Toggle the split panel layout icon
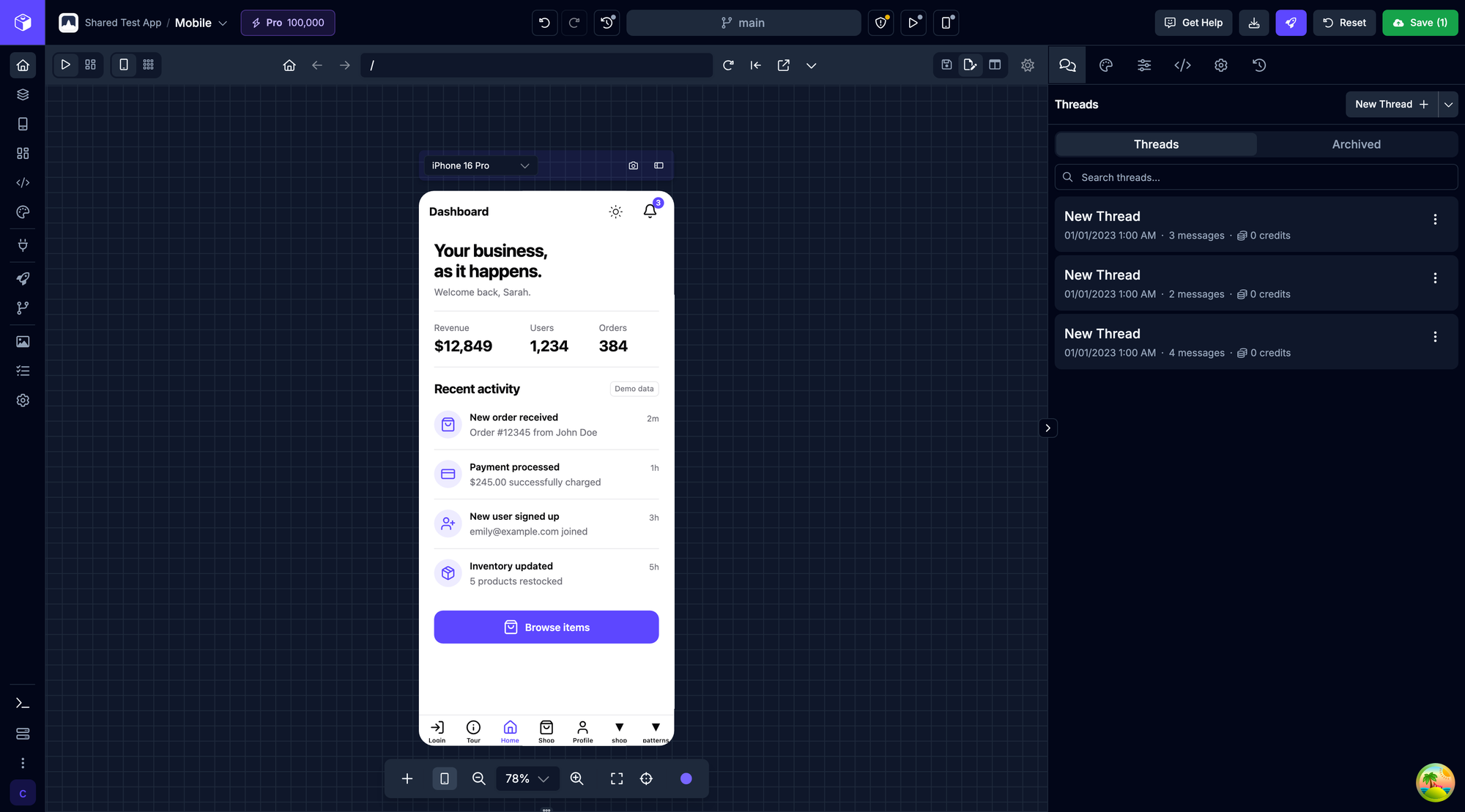 (995, 64)
